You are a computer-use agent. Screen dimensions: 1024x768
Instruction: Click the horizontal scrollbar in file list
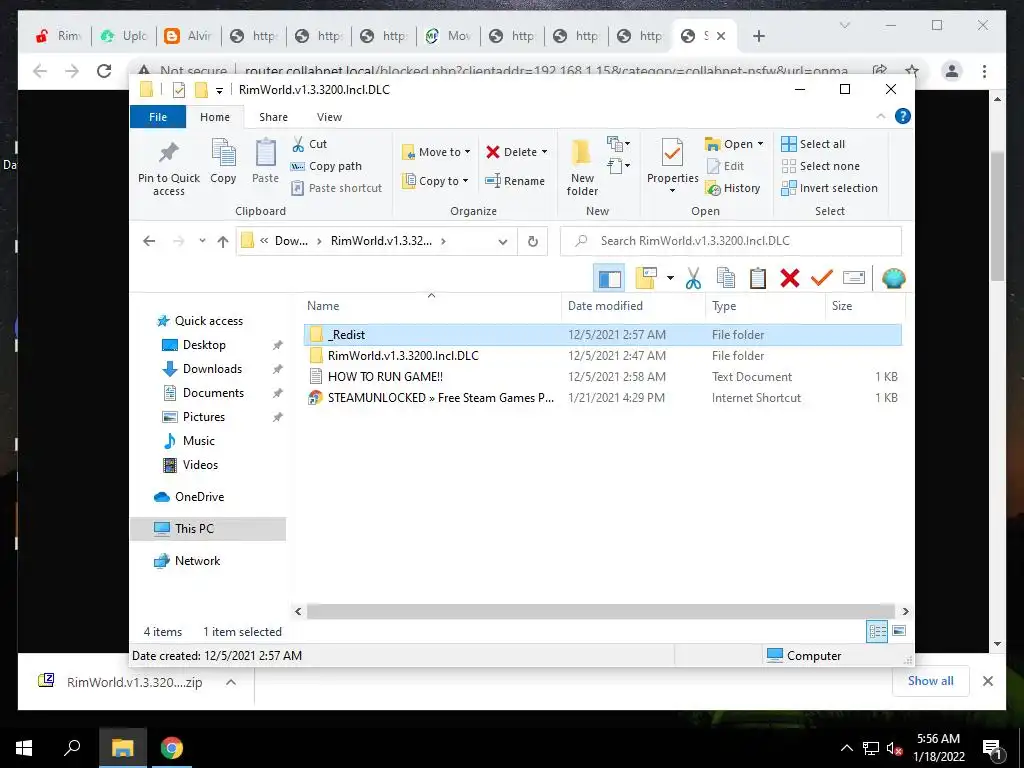point(601,611)
